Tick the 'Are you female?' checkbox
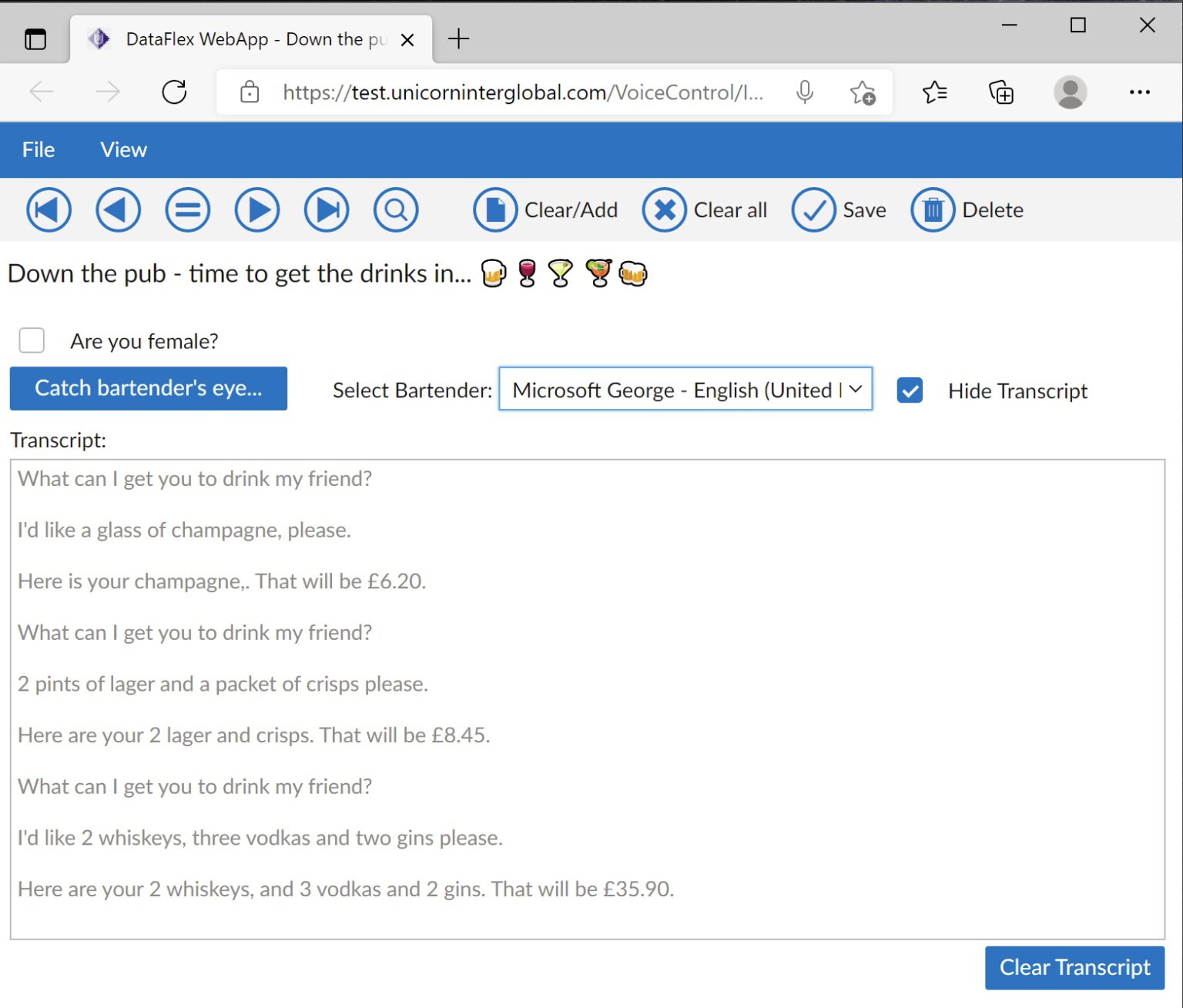The image size is (1183, 1008). [32, 340]
